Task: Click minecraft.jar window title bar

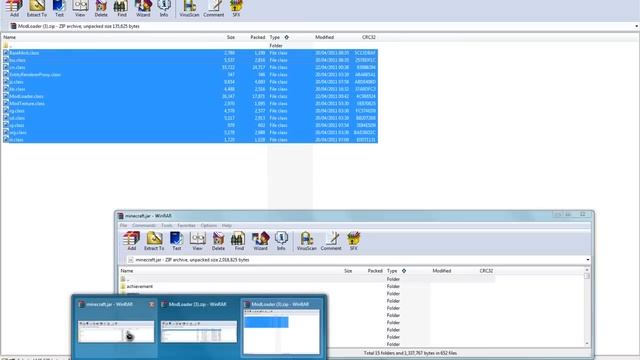Action: [x=354, y=216]
